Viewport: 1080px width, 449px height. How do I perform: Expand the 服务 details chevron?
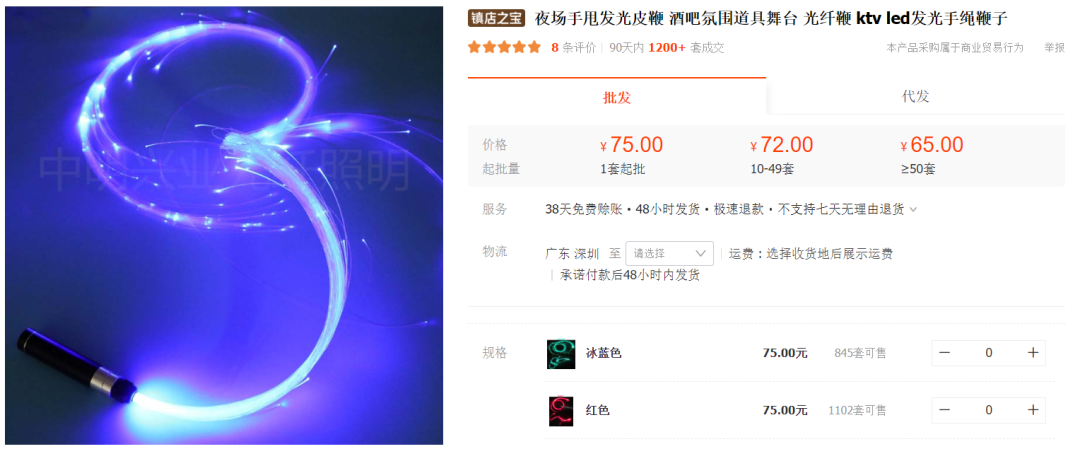coord(913,209)
